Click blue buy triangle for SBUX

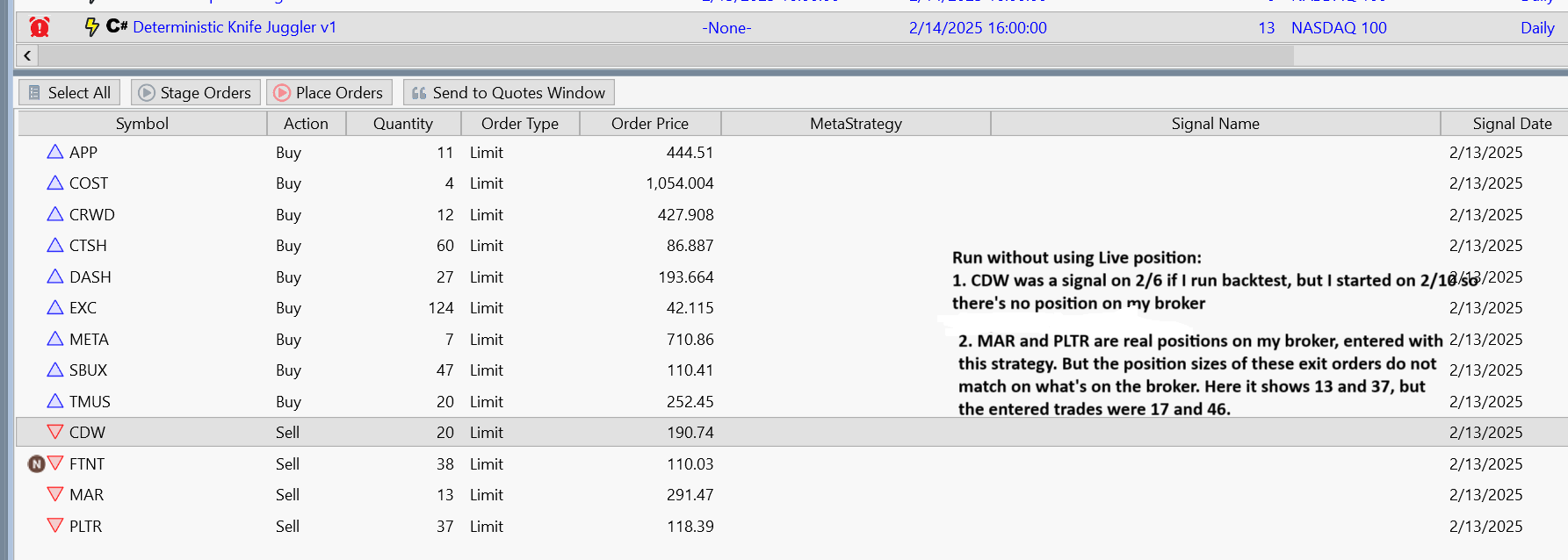click(x=55, y=370)
